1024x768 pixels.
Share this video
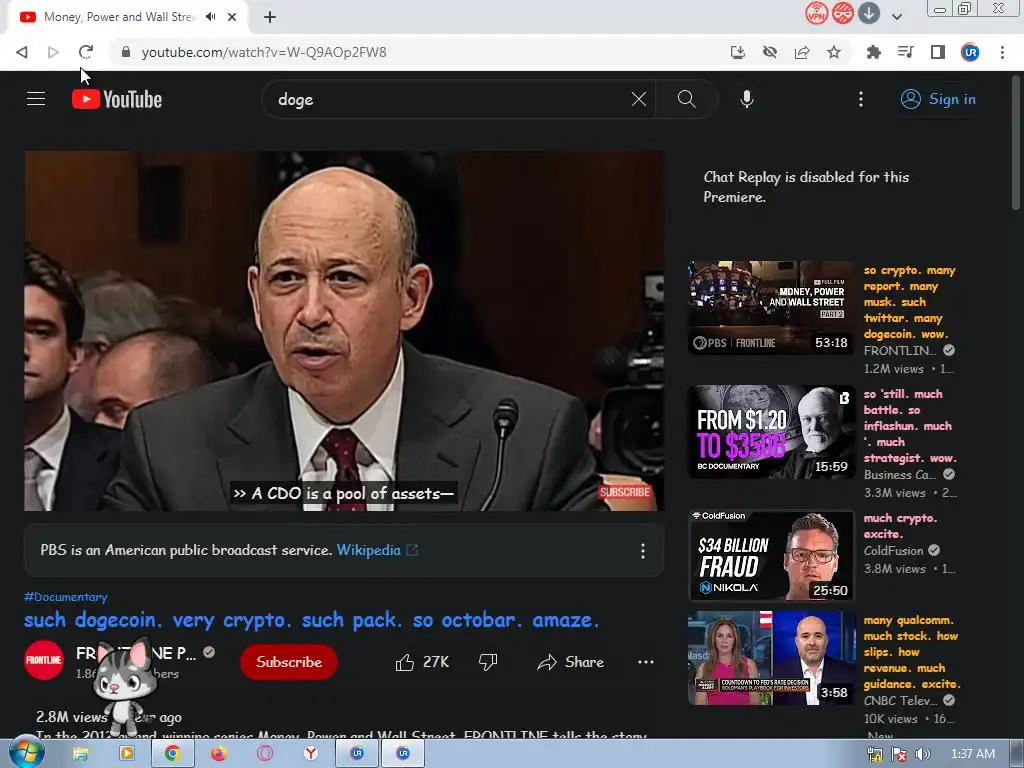(x=570, y=662)
